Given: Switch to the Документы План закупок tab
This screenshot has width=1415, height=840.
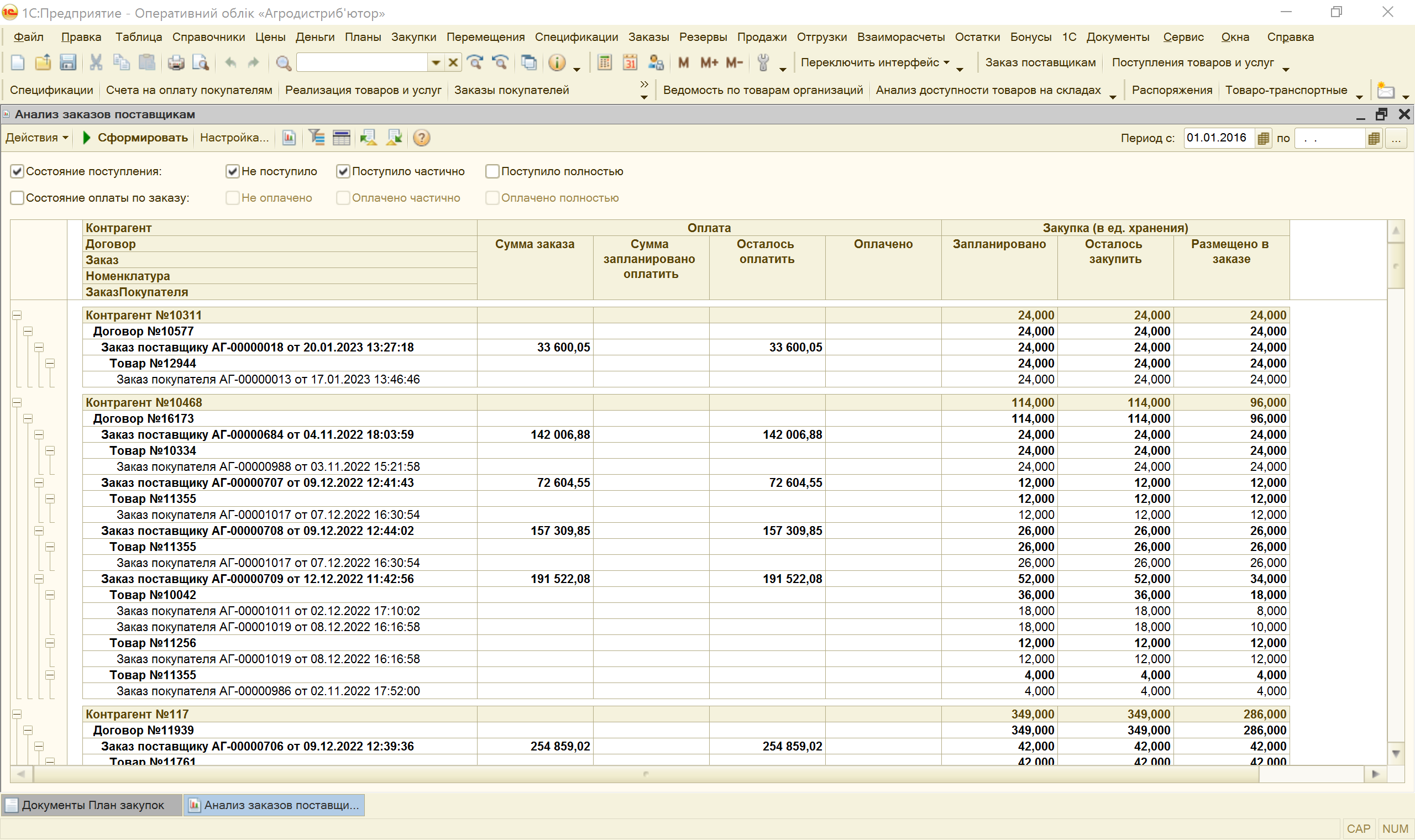Looking at the screenshot, I should (92, 806).
